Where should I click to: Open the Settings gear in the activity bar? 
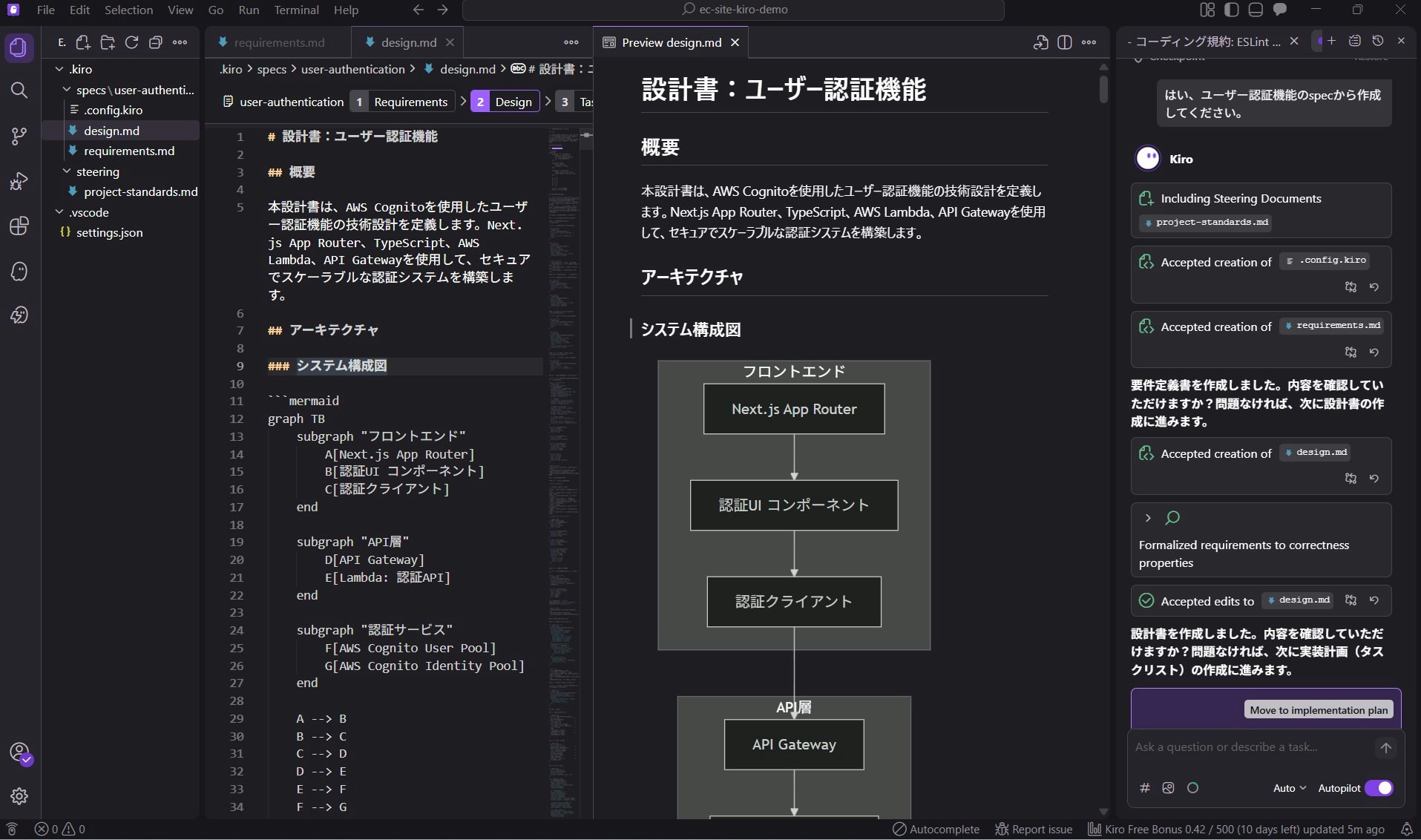point(19,796)
